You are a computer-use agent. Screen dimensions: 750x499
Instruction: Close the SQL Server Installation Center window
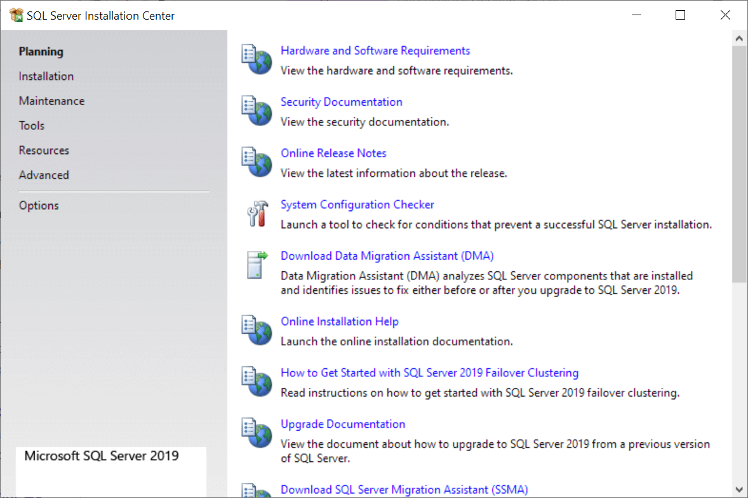tap(725, 15)
